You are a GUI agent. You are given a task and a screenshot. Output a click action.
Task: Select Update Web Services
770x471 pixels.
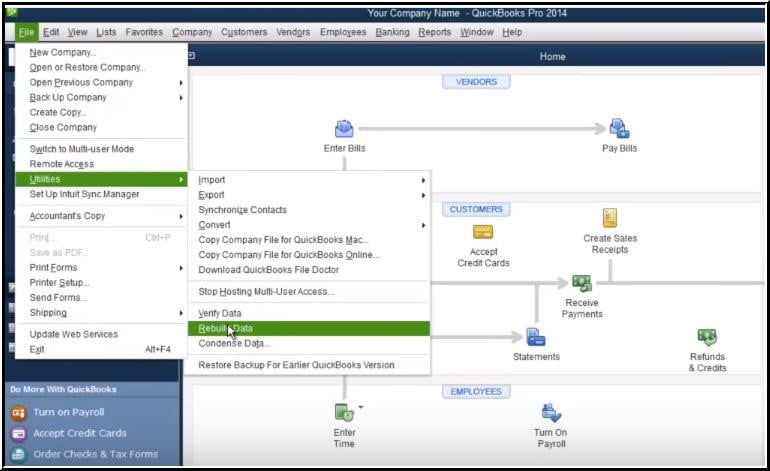(x=101, y=334)
